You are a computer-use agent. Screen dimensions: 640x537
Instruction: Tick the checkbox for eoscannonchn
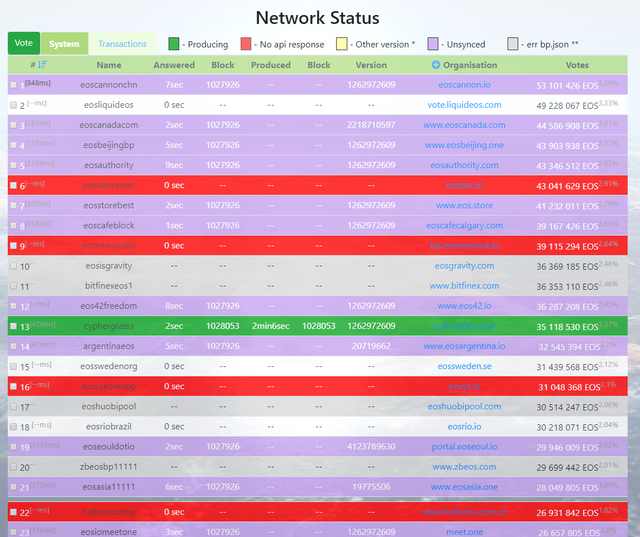pyautogui.click(x=13, y=85)
